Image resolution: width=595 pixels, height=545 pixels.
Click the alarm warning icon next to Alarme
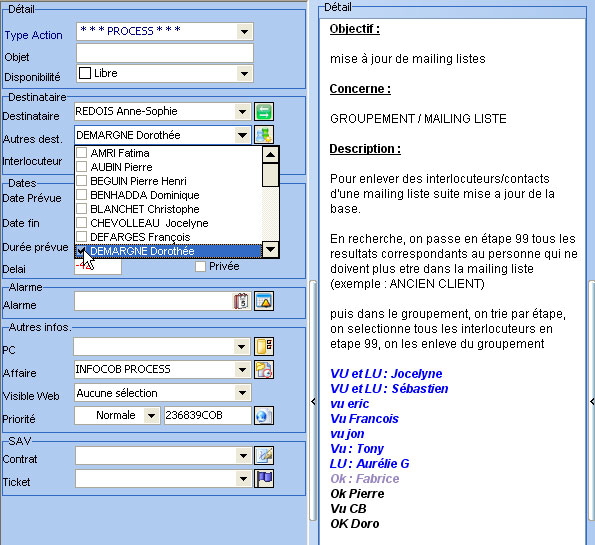[x=264, y=301]
